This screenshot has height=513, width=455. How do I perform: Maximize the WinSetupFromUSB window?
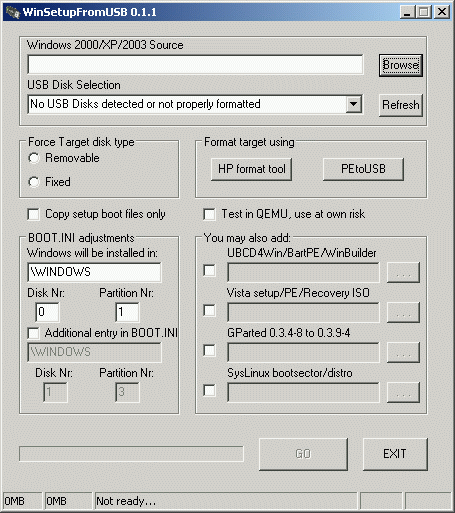[x=424, y=12]
